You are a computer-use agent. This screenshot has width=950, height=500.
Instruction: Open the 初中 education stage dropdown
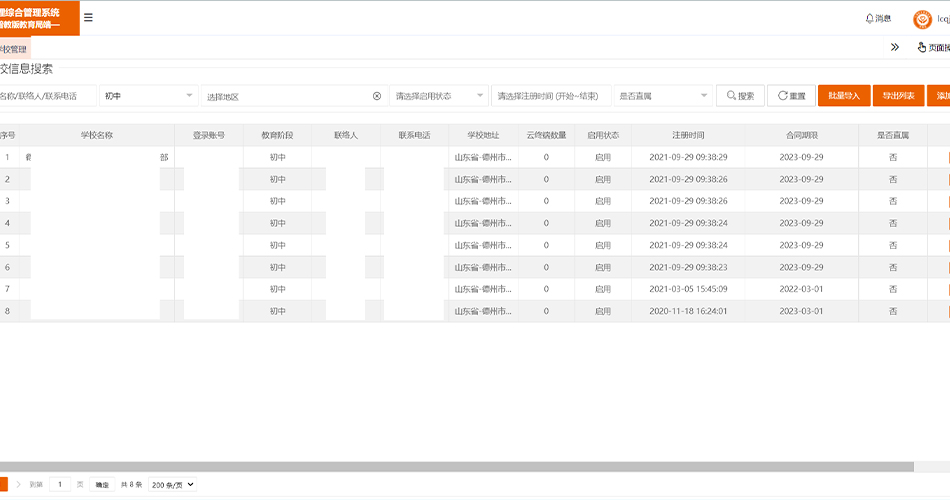pos(147,96)
